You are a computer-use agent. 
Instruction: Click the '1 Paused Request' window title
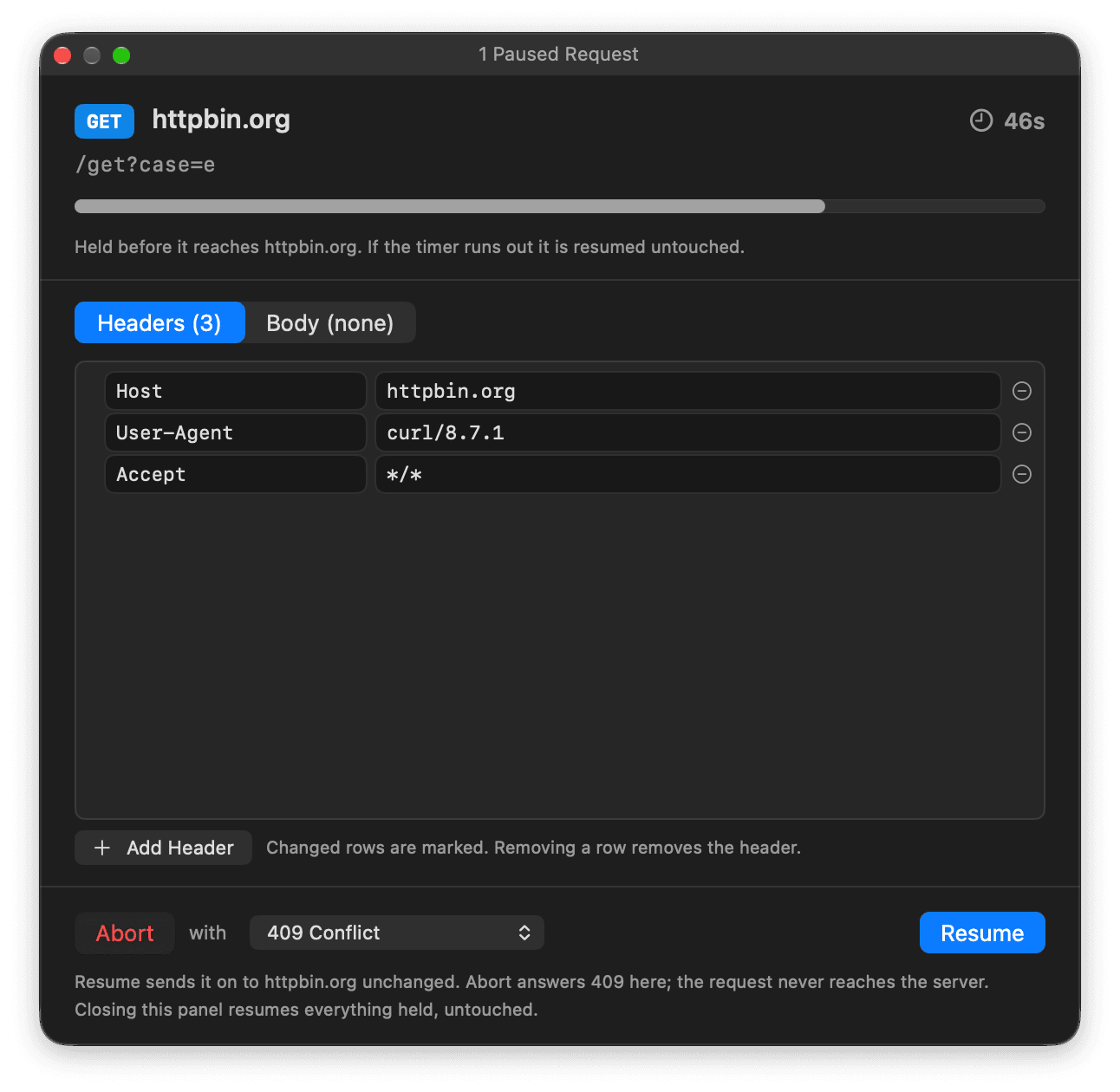click(x=558, y=54)
